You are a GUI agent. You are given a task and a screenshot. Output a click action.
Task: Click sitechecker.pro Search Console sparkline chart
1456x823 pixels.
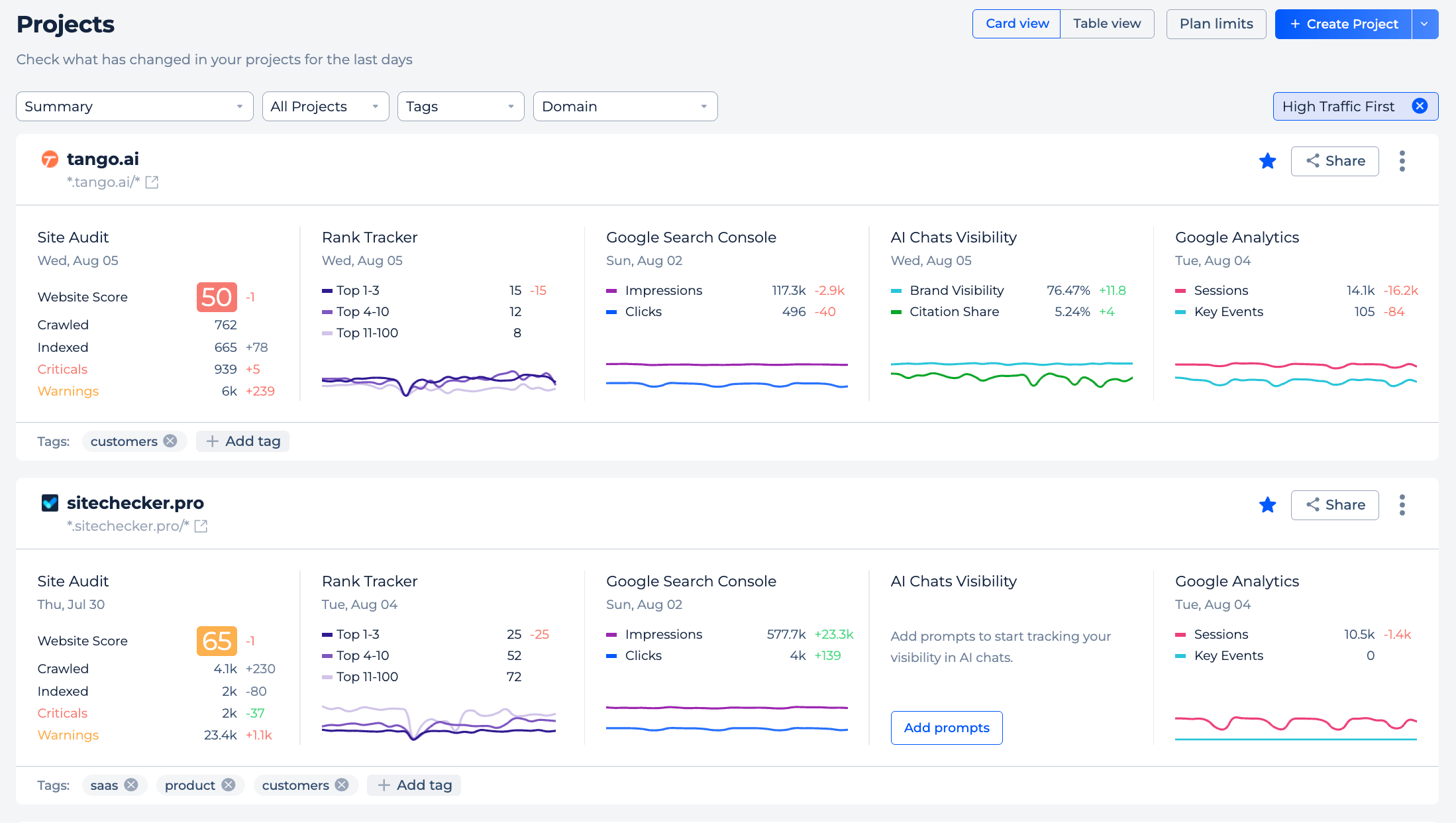(727, 718)
